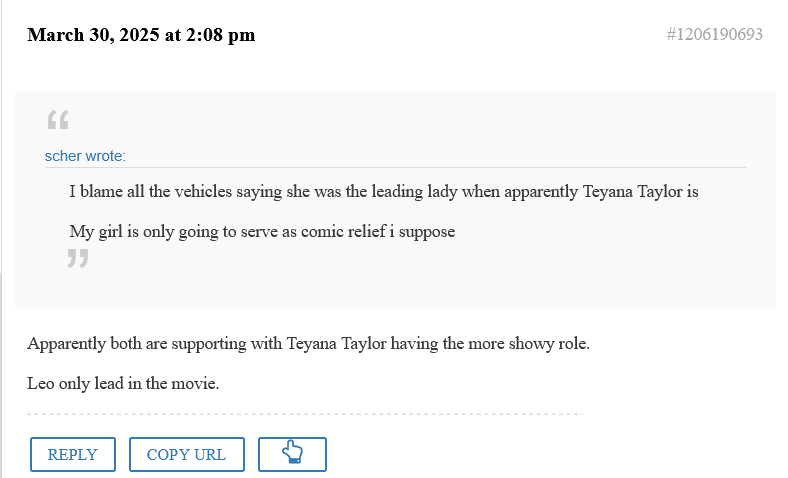Viewport: 788px width, 478px height.
Task: Click the dashed separator line above buttons
Action: click(x=305, y=414)
